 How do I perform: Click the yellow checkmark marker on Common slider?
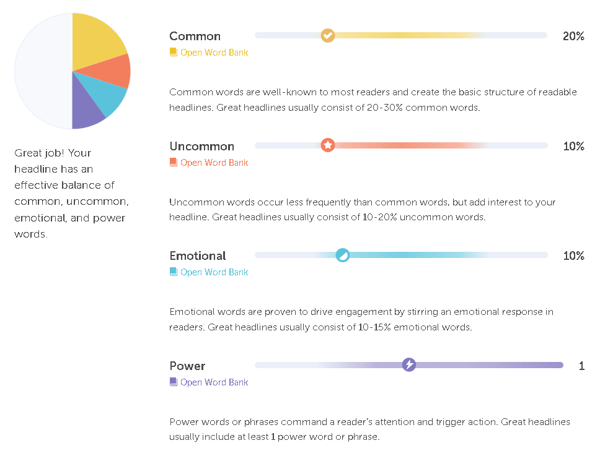(328, 36)
